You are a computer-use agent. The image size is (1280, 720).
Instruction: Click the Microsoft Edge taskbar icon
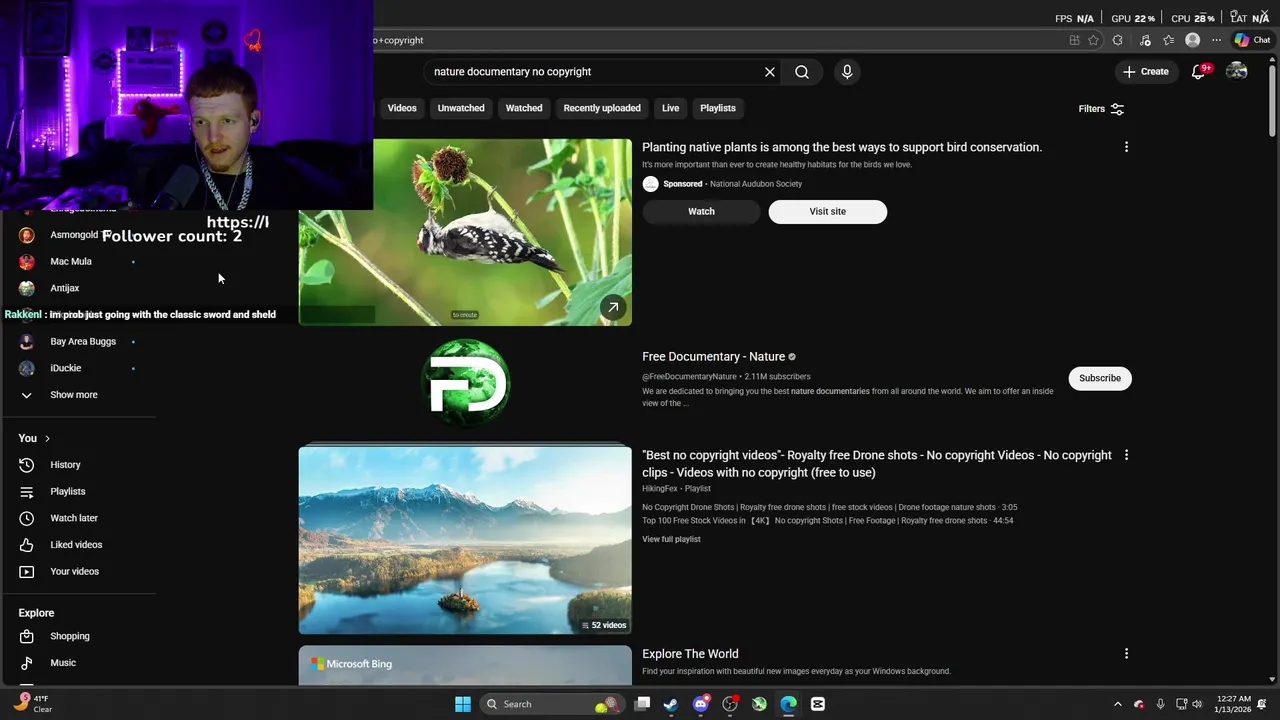[x=789, y=704]
